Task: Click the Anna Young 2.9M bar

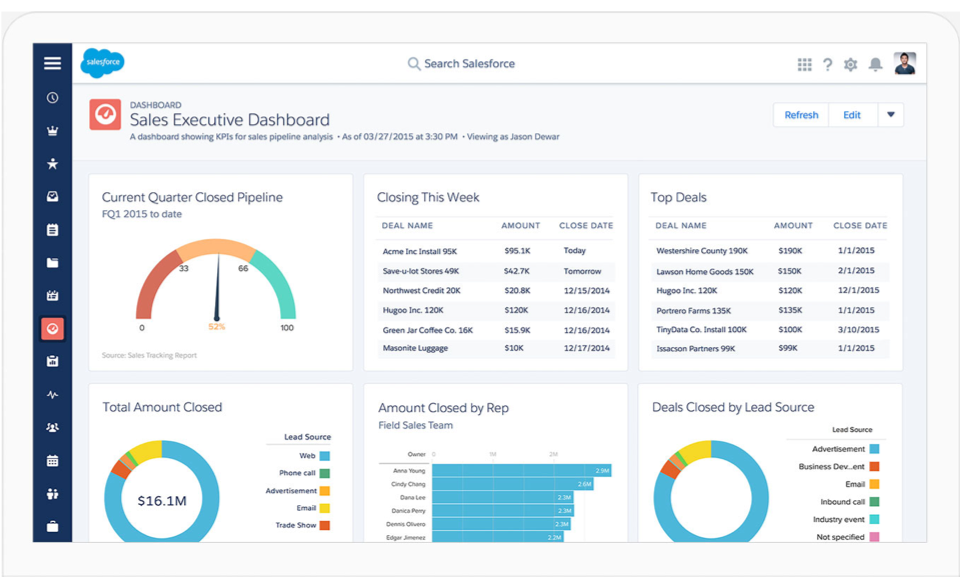Action: 522,470
